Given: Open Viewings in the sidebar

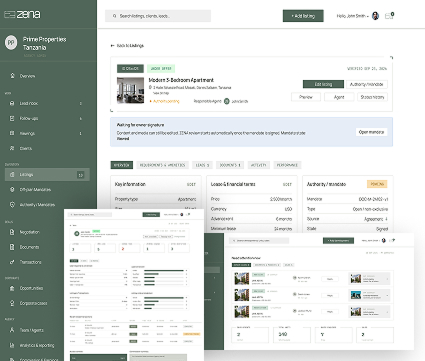Looking at the screenshot, I should tap(27, 133).
